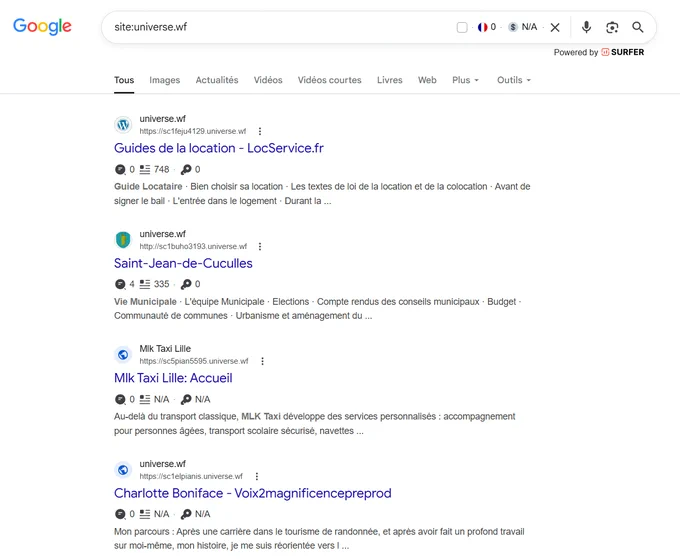The height and width of the screenshot is (559, 680).
Task: Open the Saint-Jean-de-Cuculles result link
Action: [183, 263]
